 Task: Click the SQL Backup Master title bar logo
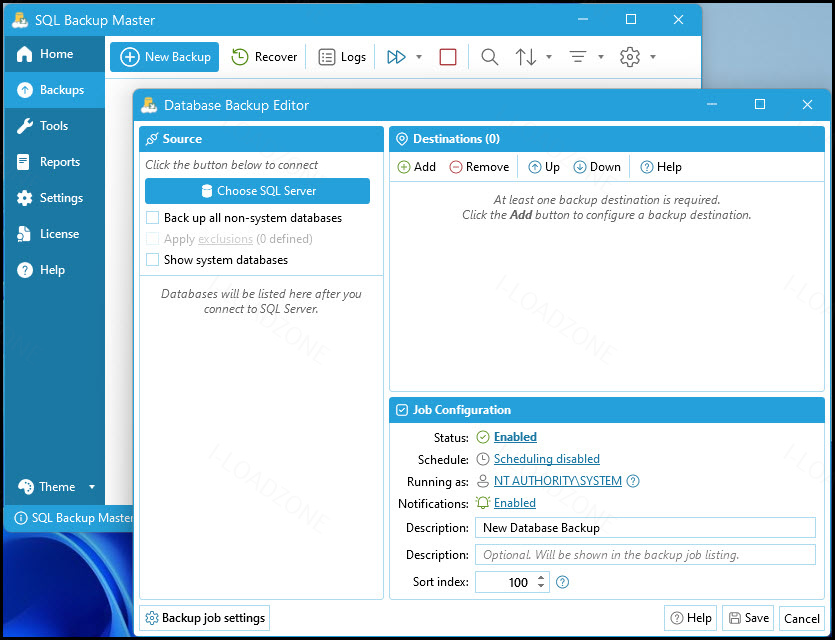point(20,20)
